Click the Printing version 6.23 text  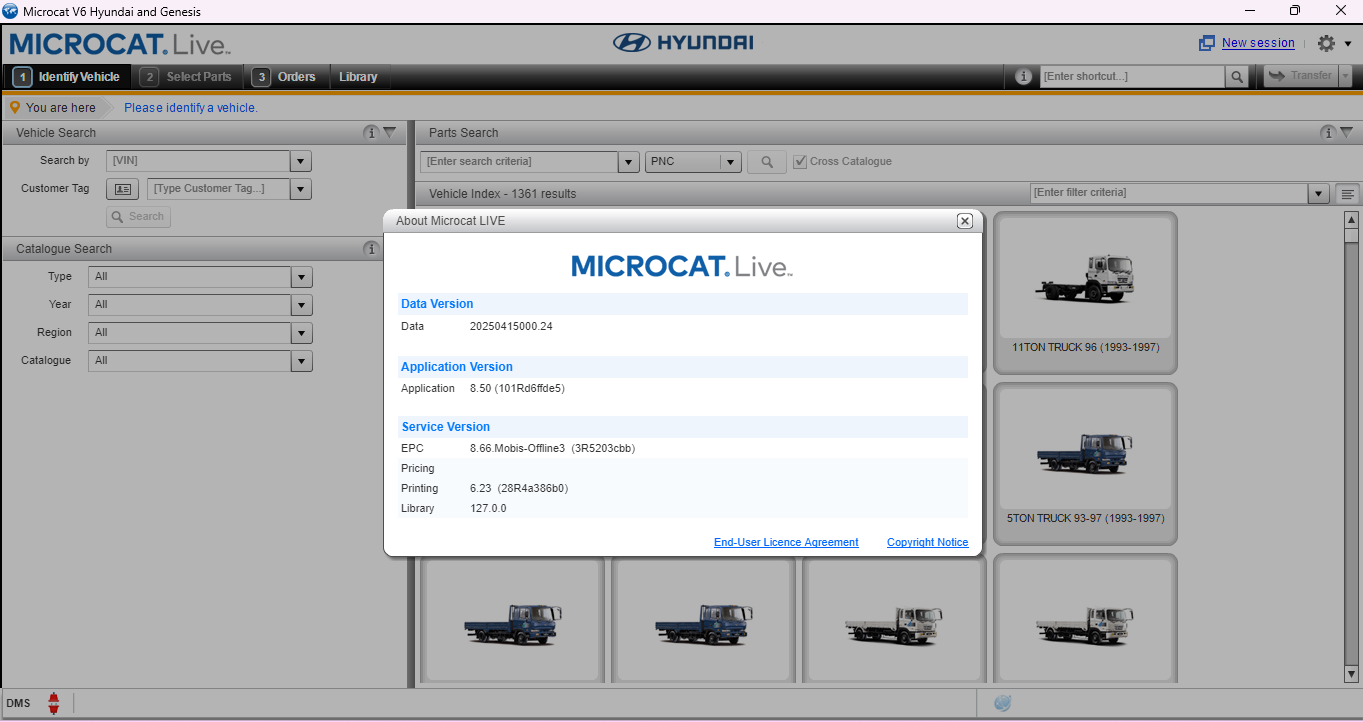click(x=519, y=488)
